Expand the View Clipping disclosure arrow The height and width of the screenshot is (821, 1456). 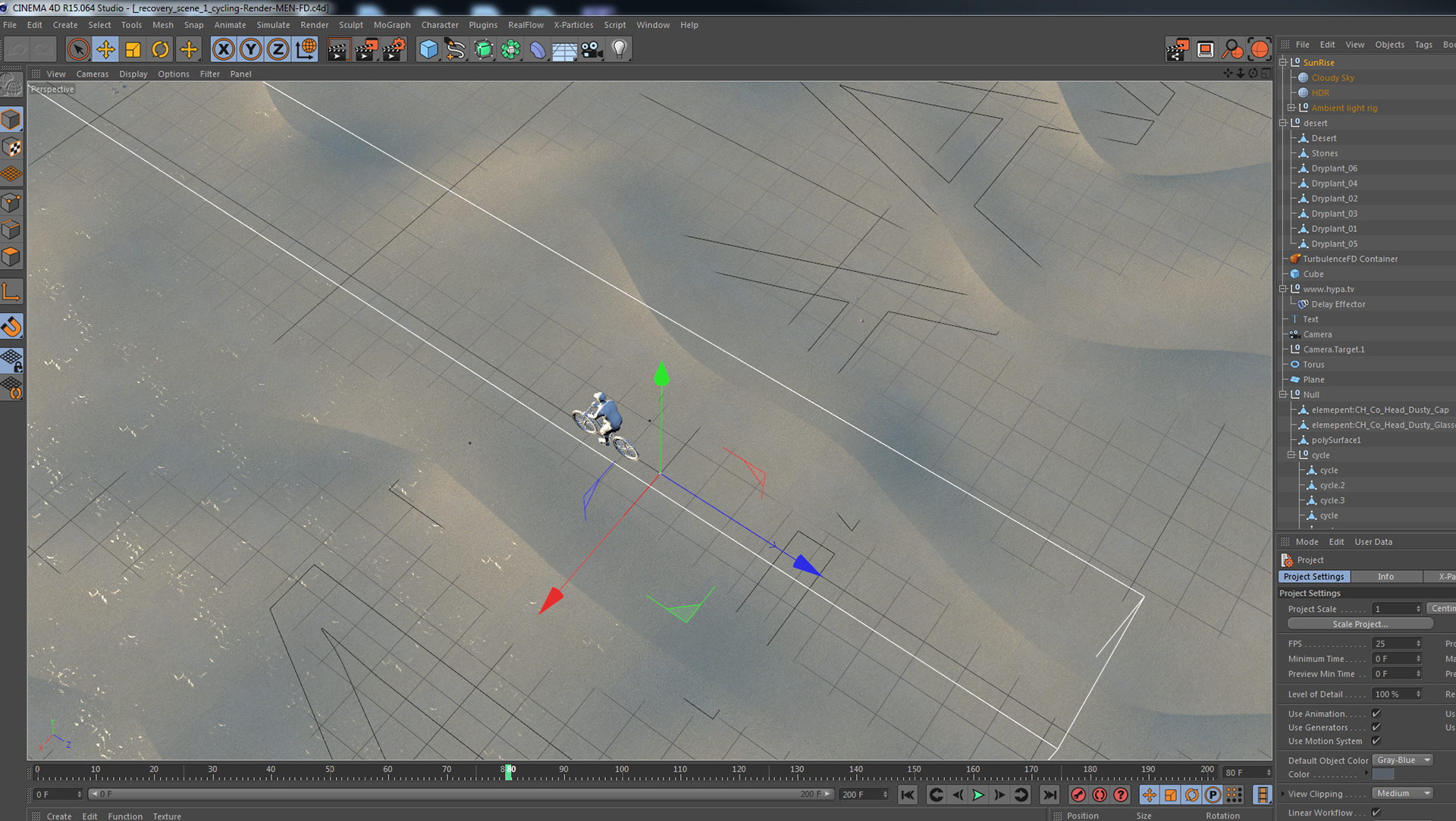point(1283,794)
